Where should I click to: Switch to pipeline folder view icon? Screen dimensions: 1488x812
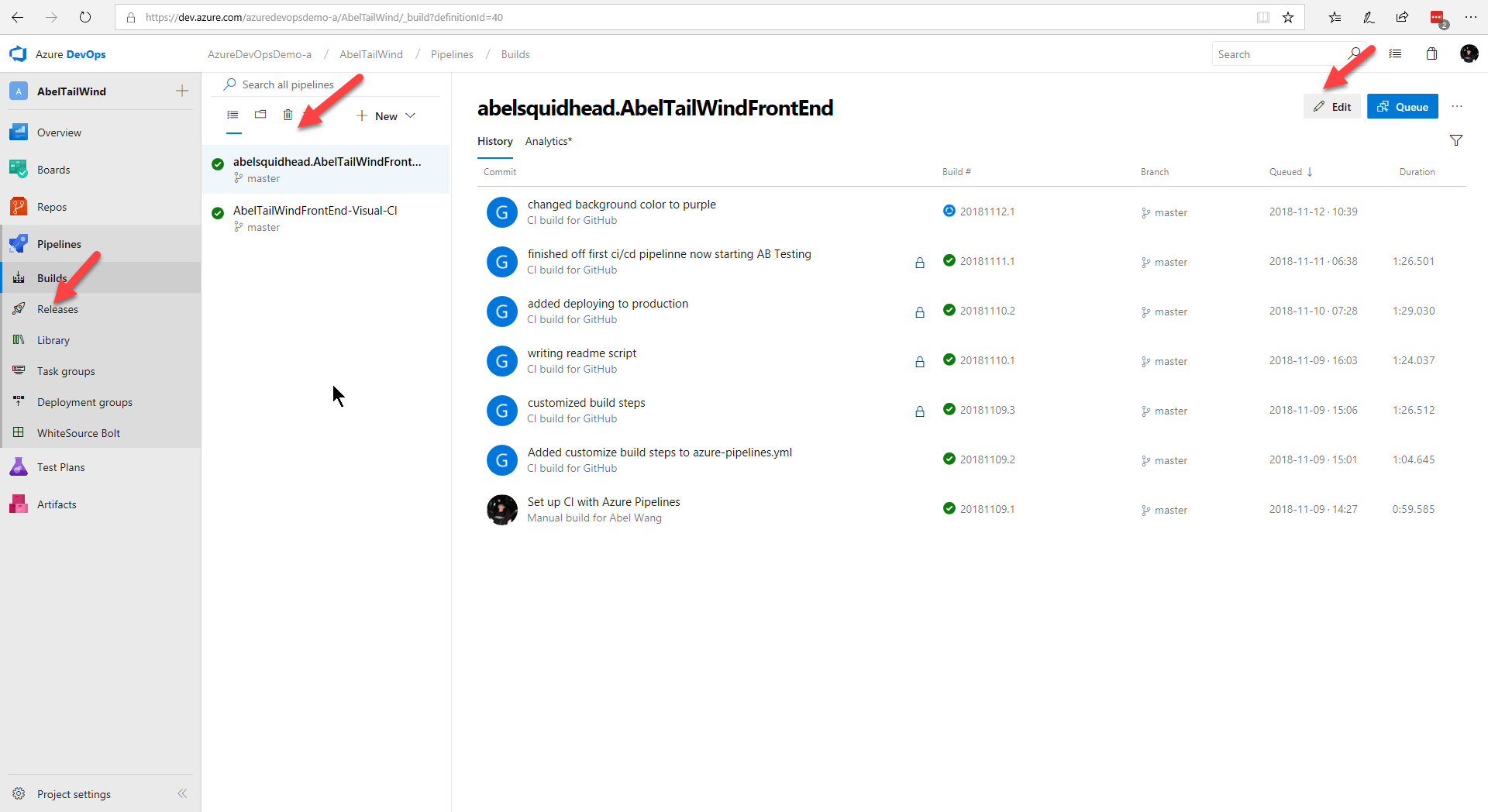click(x=260, y=115)
